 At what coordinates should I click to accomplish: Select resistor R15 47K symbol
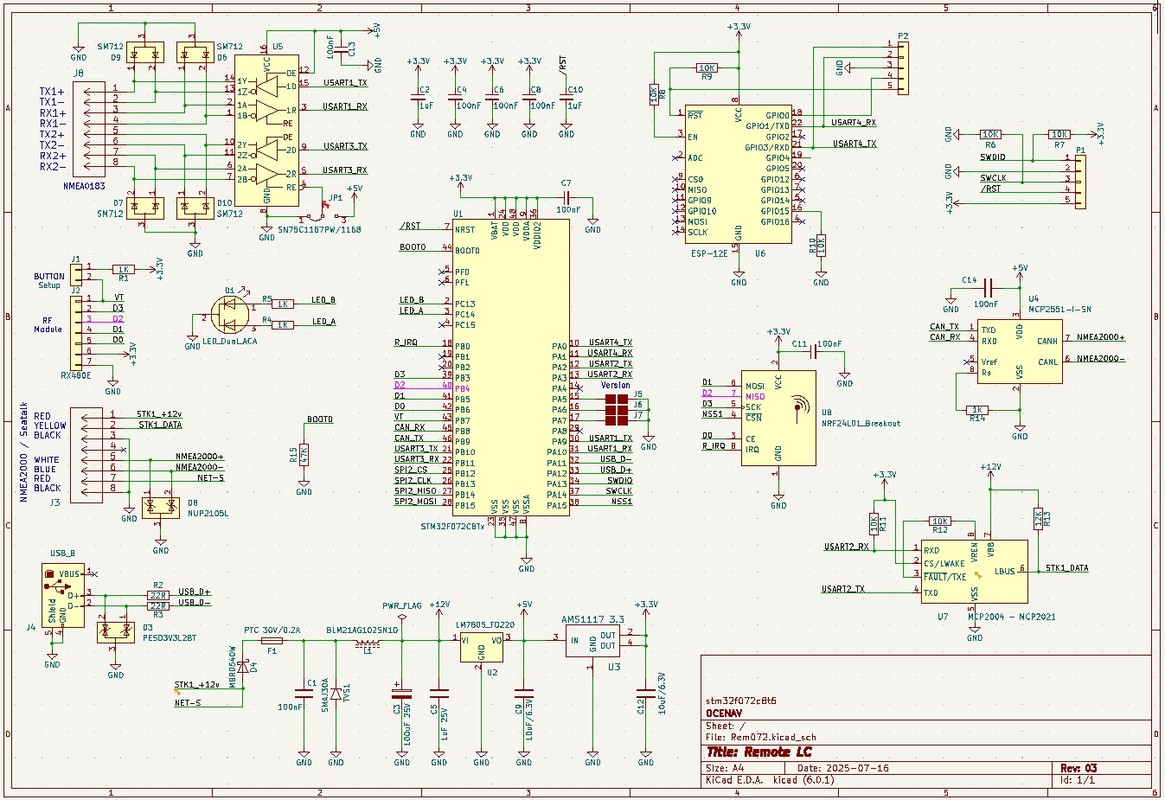[304, 455]
